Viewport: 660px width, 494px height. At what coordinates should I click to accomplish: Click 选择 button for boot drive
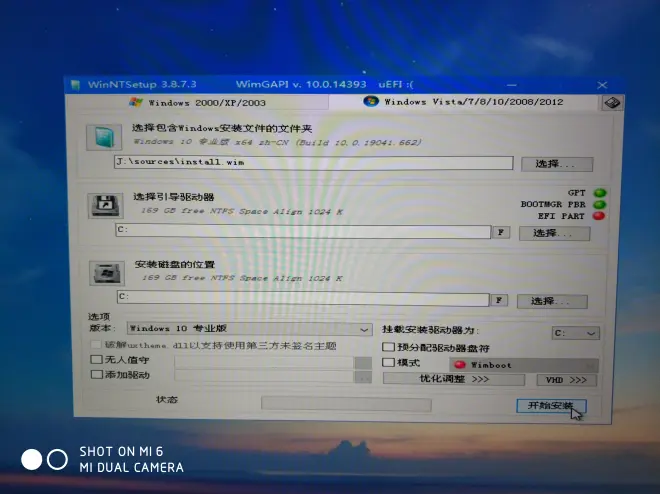554,234
